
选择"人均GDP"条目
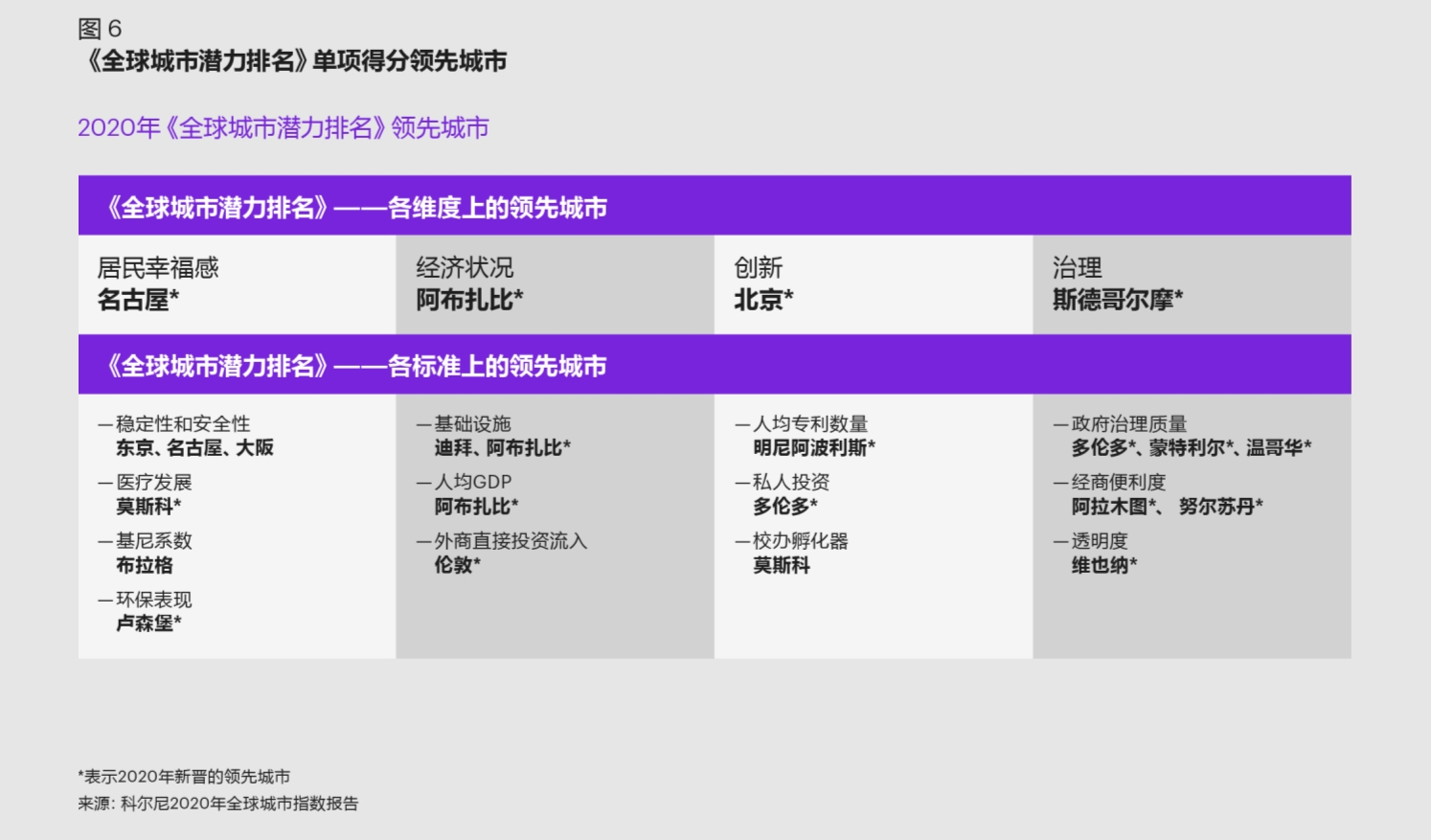point(465,481)
